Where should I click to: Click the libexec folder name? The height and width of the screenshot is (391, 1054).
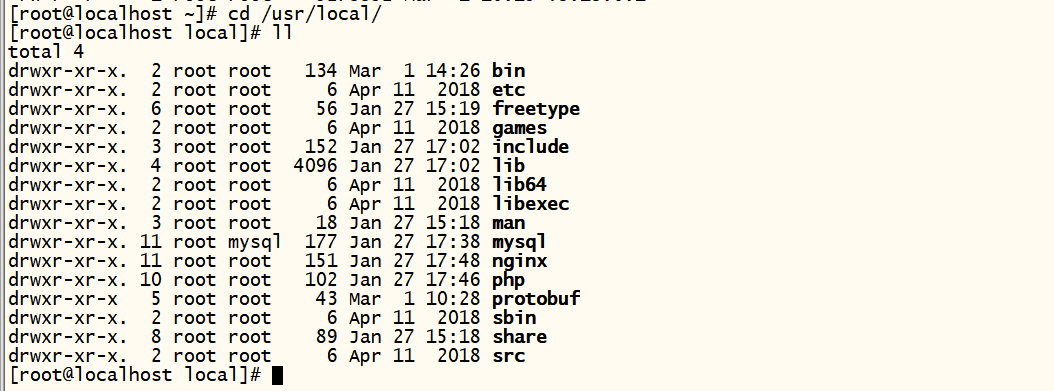click(530, 204)
